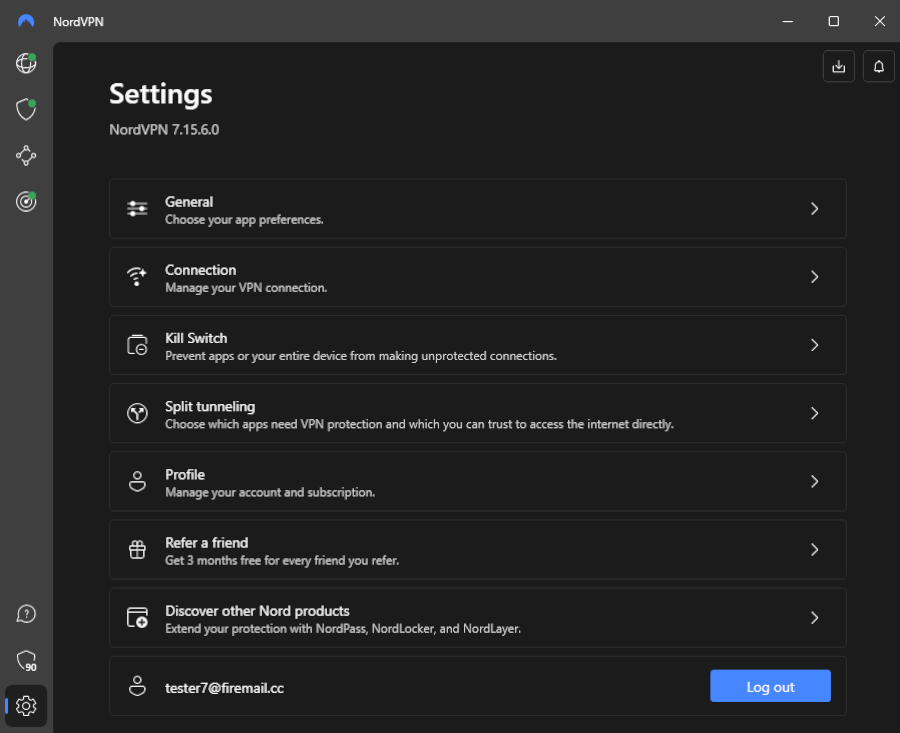Screen dimensions: 900x733
Task: Expand General settings via its chevron
Action: click(814, 208)
